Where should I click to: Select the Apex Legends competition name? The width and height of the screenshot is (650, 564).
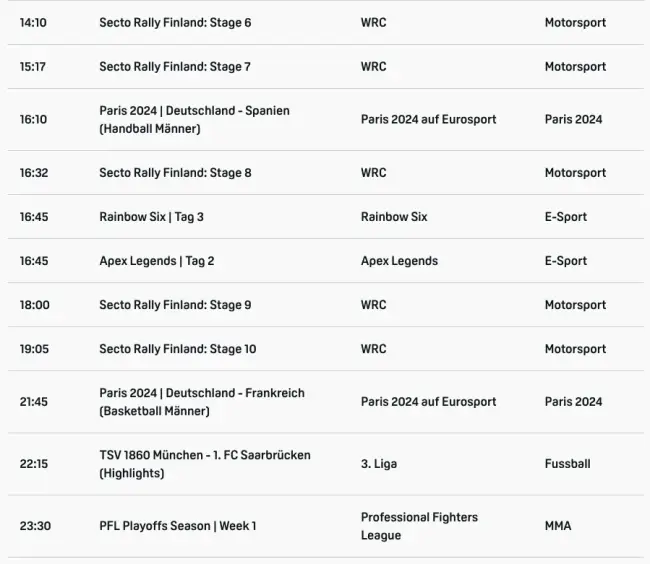coord(399,261)
